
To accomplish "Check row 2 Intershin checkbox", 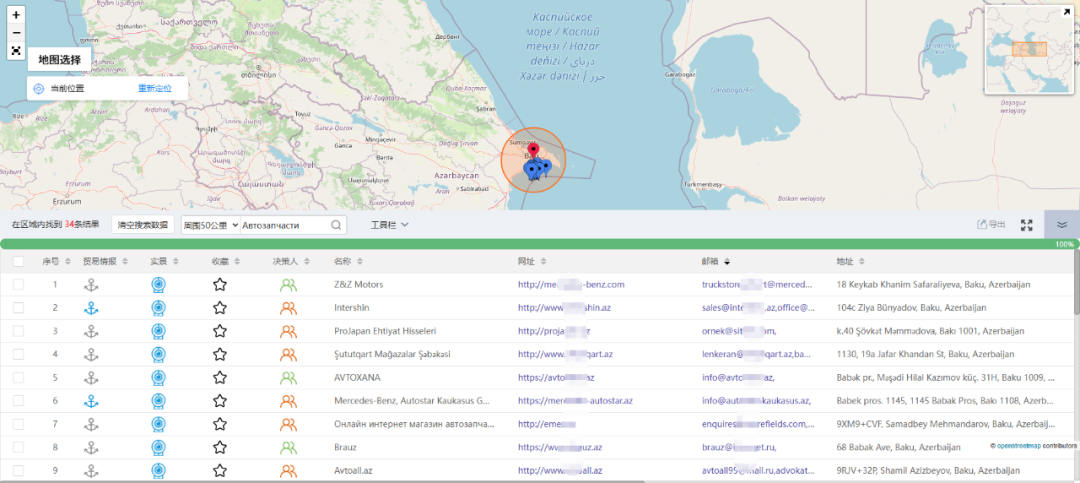I will click(x=19, y=308).
